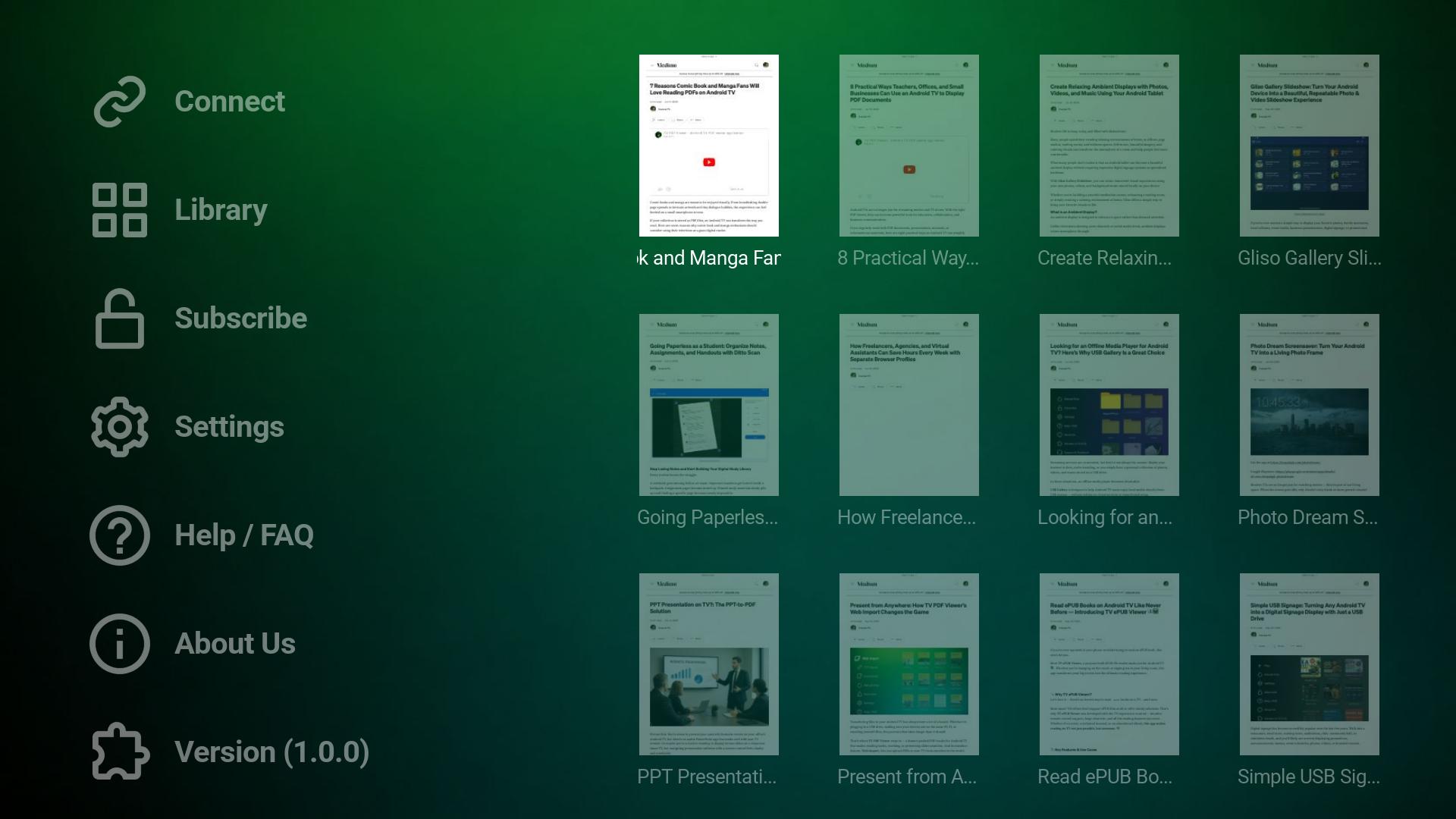Open the 8 Practical Ways document thumbnail

click(909, 146)
